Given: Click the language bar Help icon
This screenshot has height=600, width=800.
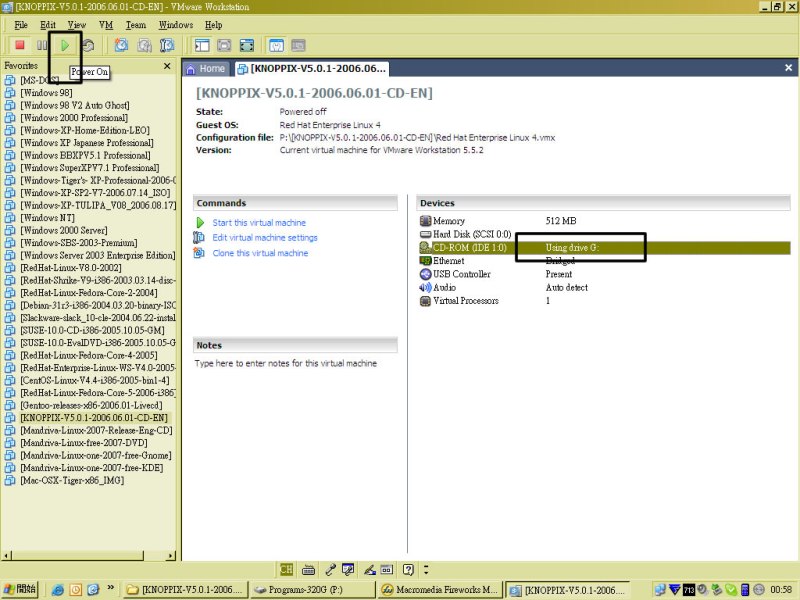Looking at the screenshot, I should click(x=408, y=569).
